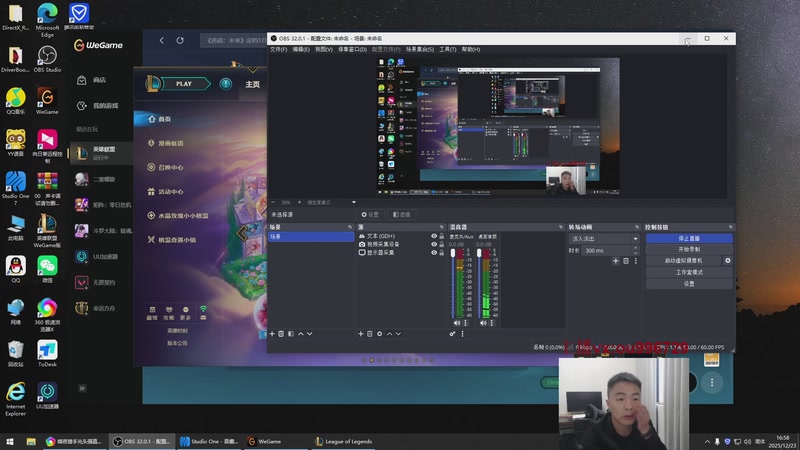Click 停止直播 stop streaming button
This screenshot has width=800, height=450.
[689, 238]
